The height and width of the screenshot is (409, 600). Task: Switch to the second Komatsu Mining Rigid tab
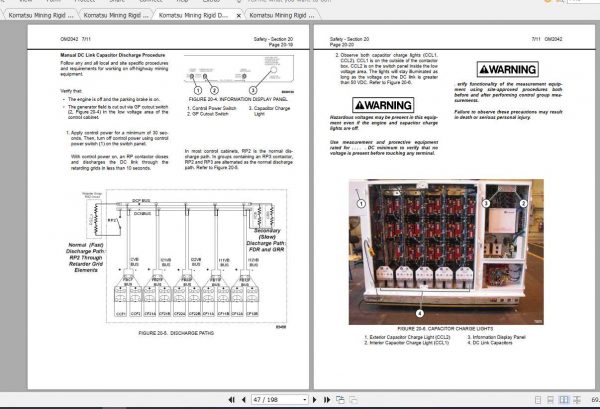pos(115,15)
